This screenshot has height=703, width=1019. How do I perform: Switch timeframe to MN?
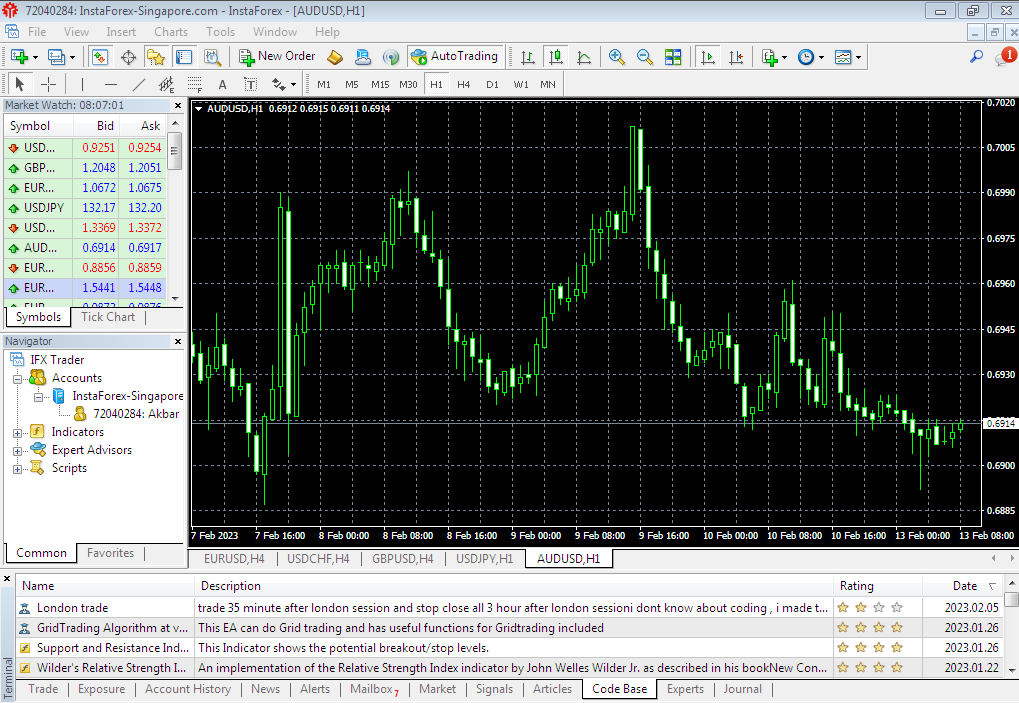point(548,84)
